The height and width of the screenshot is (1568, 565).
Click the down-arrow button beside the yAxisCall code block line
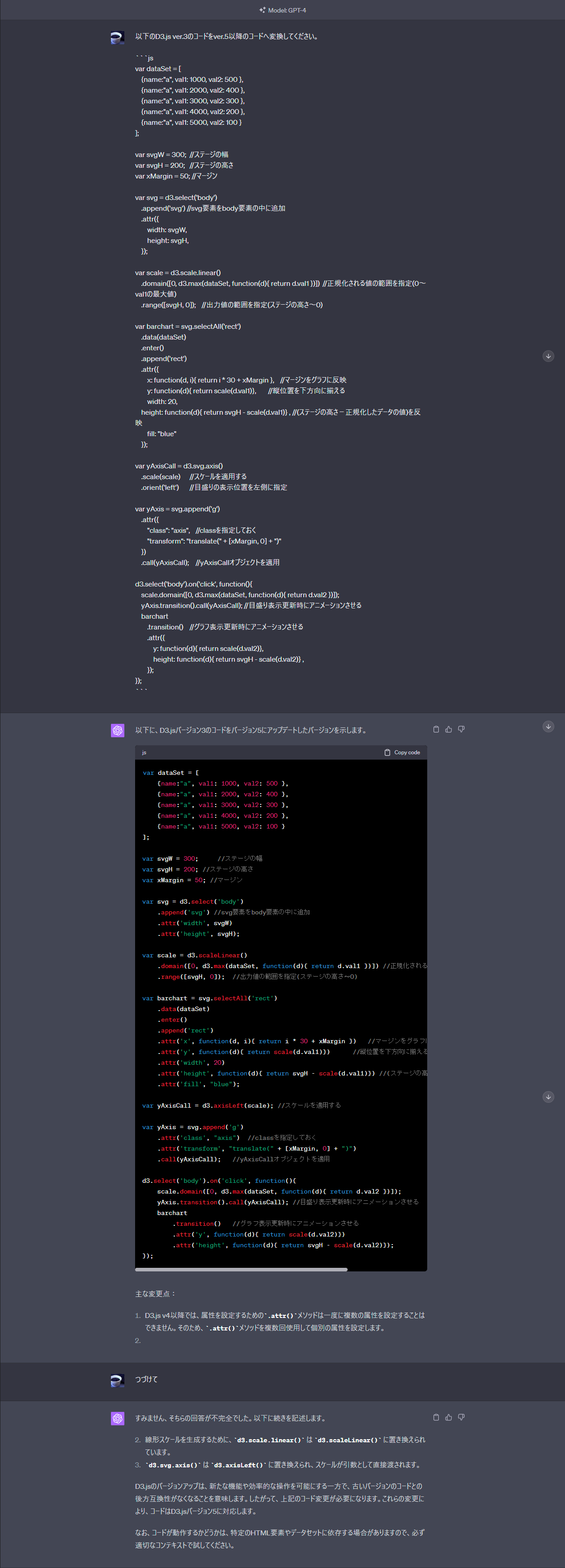pos(548,1097)
